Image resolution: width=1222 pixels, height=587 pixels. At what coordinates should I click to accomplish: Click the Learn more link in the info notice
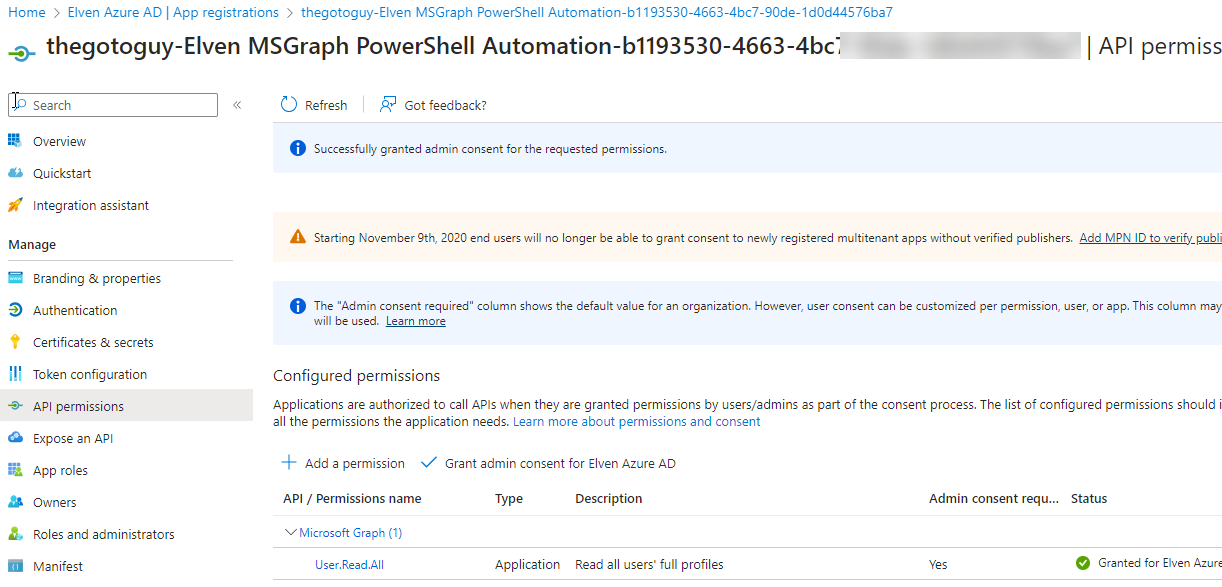[x=416, y=321]
